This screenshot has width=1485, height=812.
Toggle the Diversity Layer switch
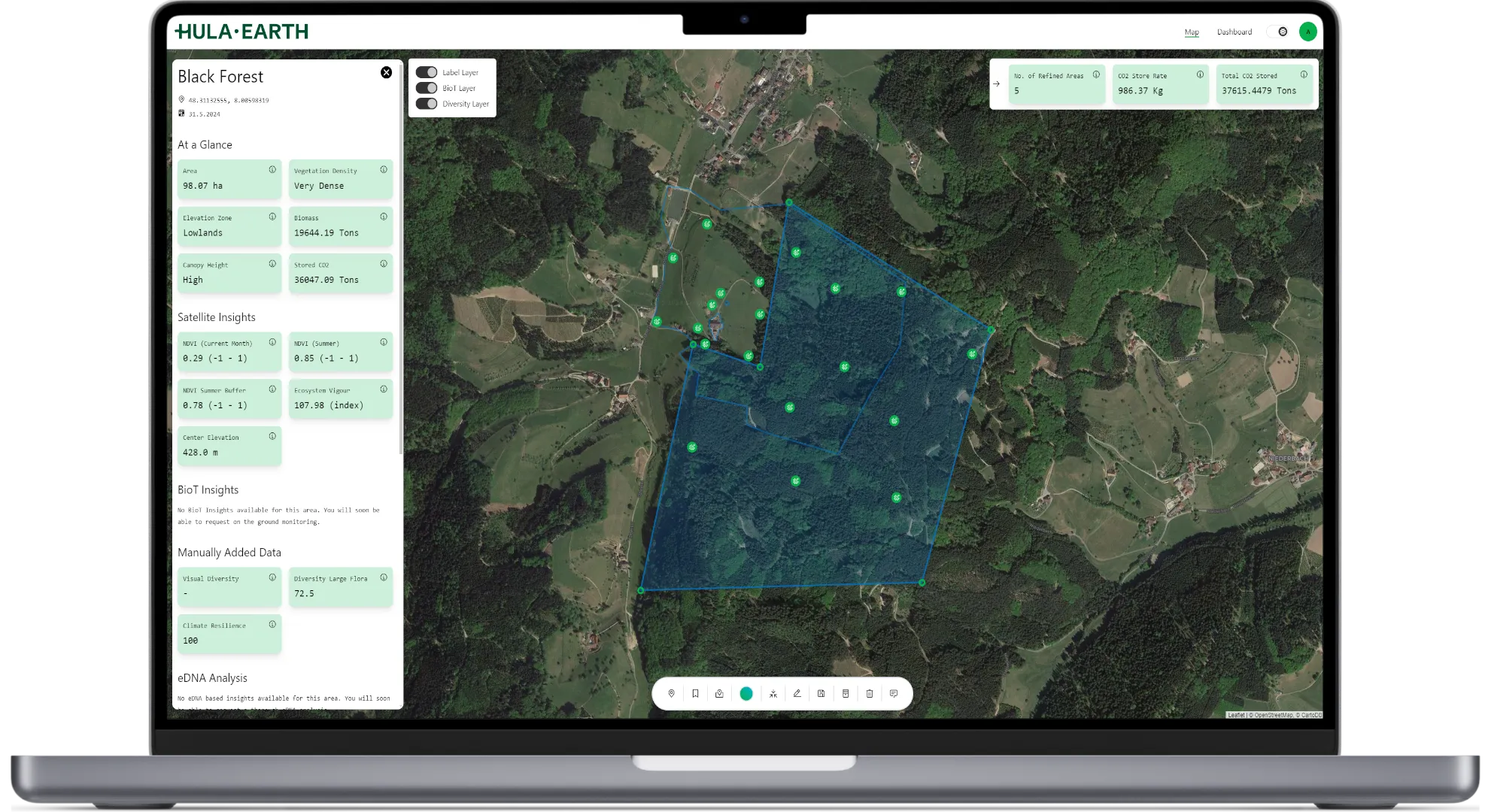pos(427,104)
